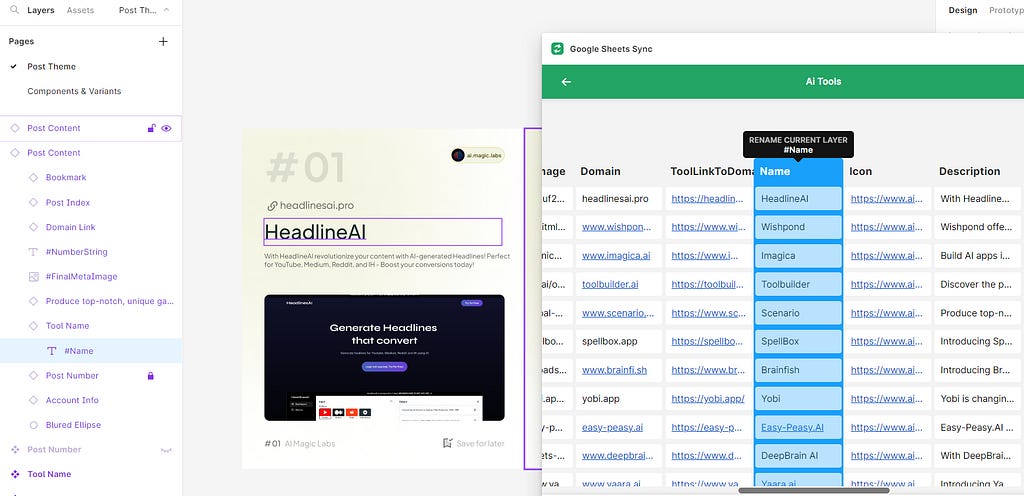The height and width of the screenshot is (496, 1024).
Task: Click the unlock icon on Post Content layer
Action: [x=151, y=129]
